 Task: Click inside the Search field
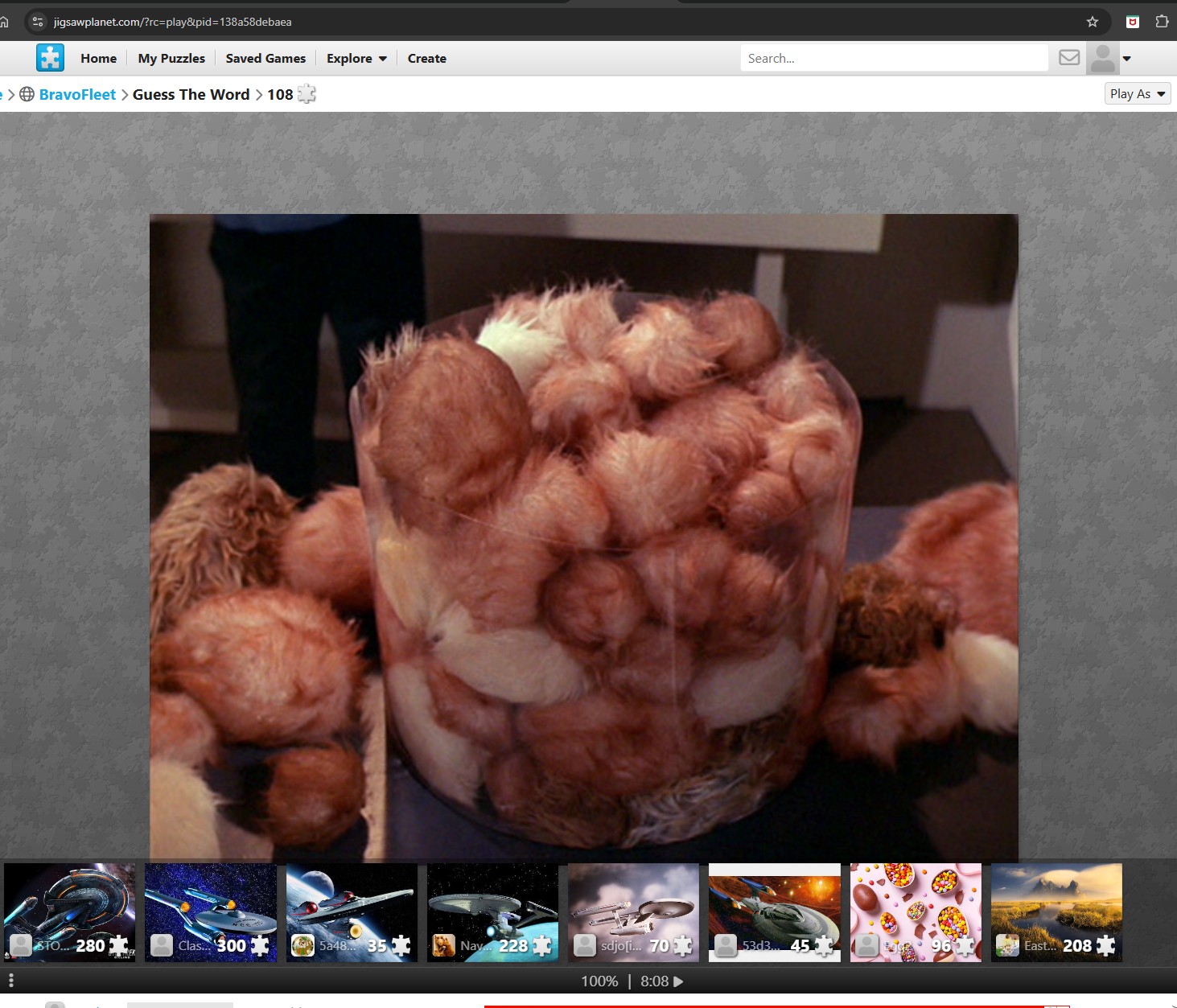tap(893, 58)
